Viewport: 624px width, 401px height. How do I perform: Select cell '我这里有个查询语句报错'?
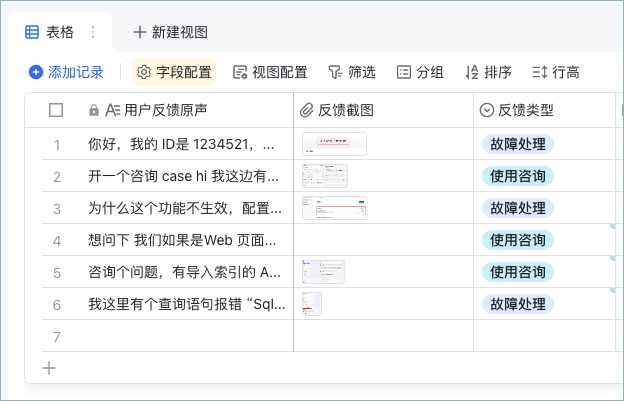pyautogui.click(x=187, y=304)
